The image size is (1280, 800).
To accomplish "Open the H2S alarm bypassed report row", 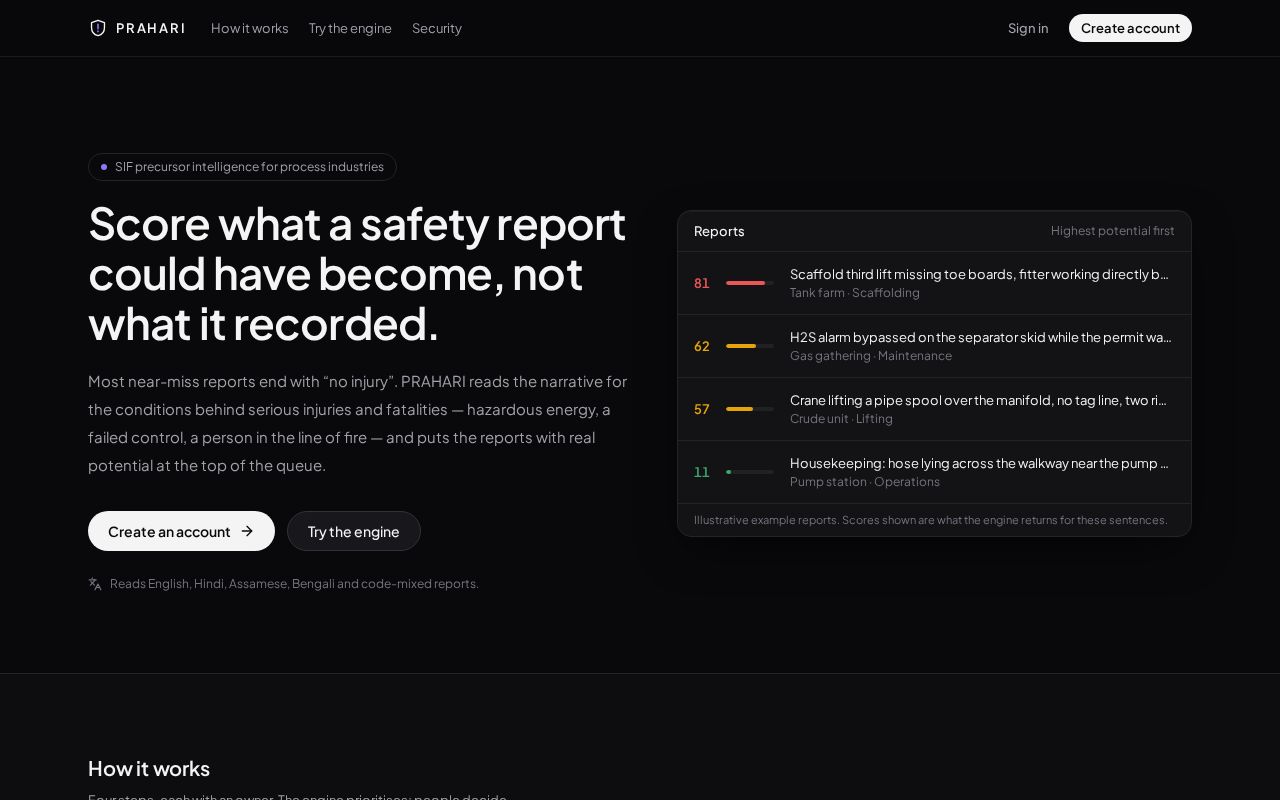I will pos(934,346).
